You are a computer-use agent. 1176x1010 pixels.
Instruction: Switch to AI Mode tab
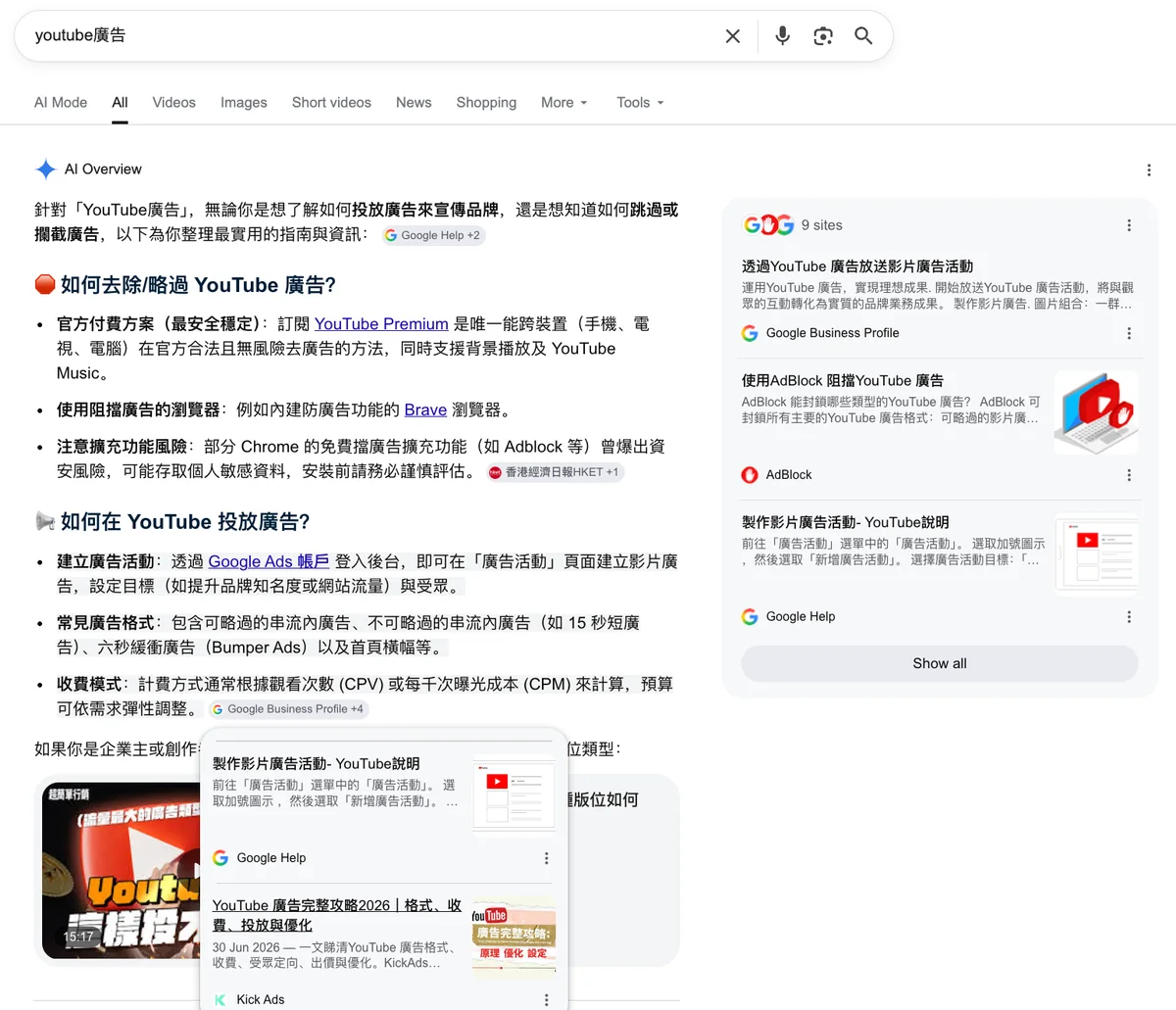tap(61, 103)
